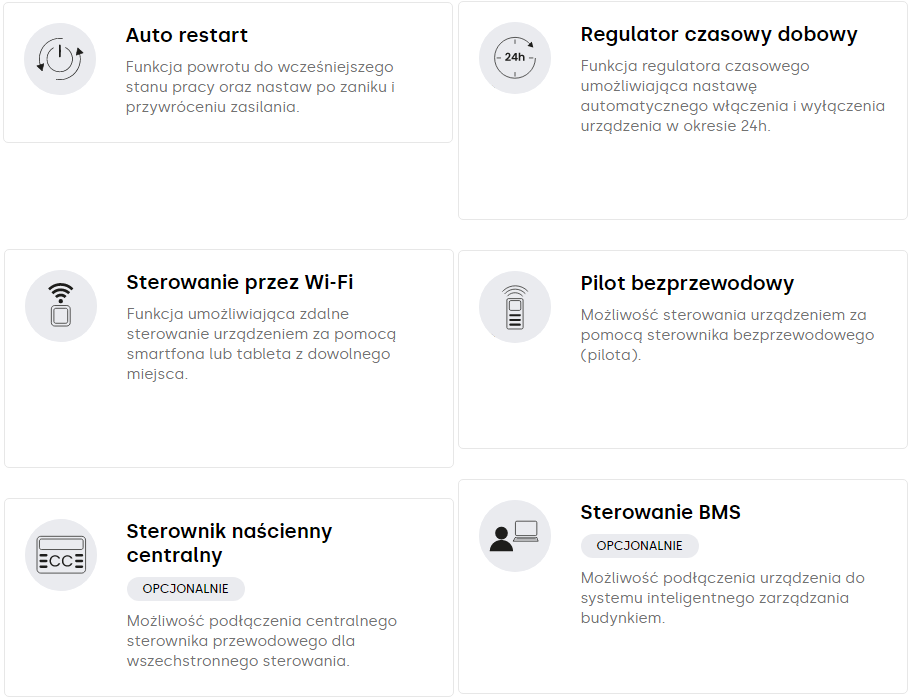Screen dimensions: 914x699
Task: Click the wireless remote pilot icon
Action: coord(515,307)
